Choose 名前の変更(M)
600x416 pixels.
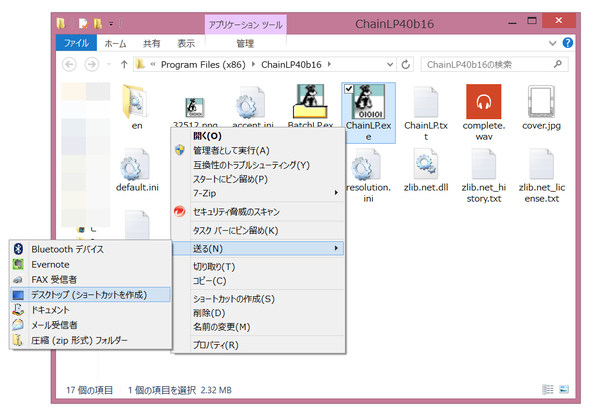pyautogui.click(x=258, y=327)
